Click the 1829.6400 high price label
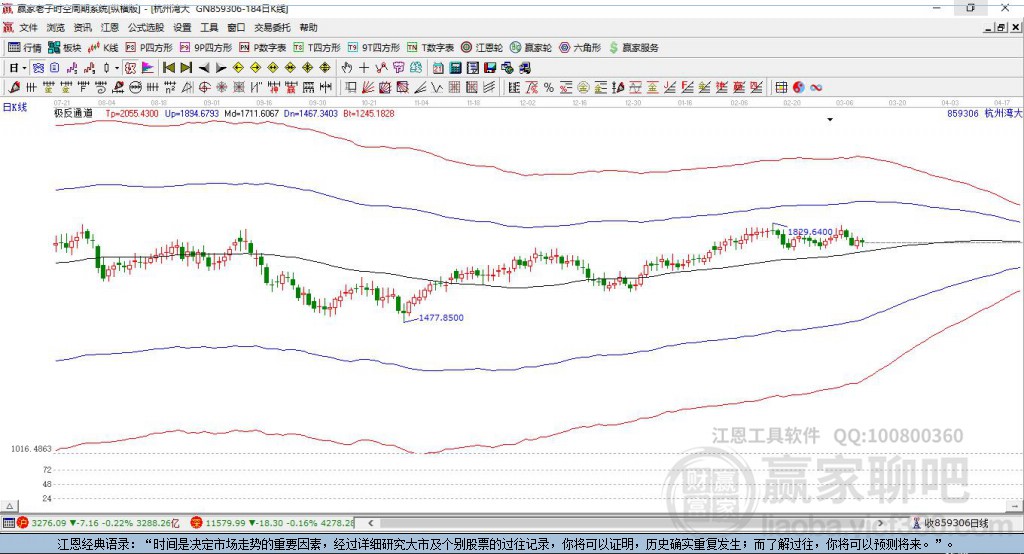Screen dimensions: 1024x554 [x=810, y=232]
